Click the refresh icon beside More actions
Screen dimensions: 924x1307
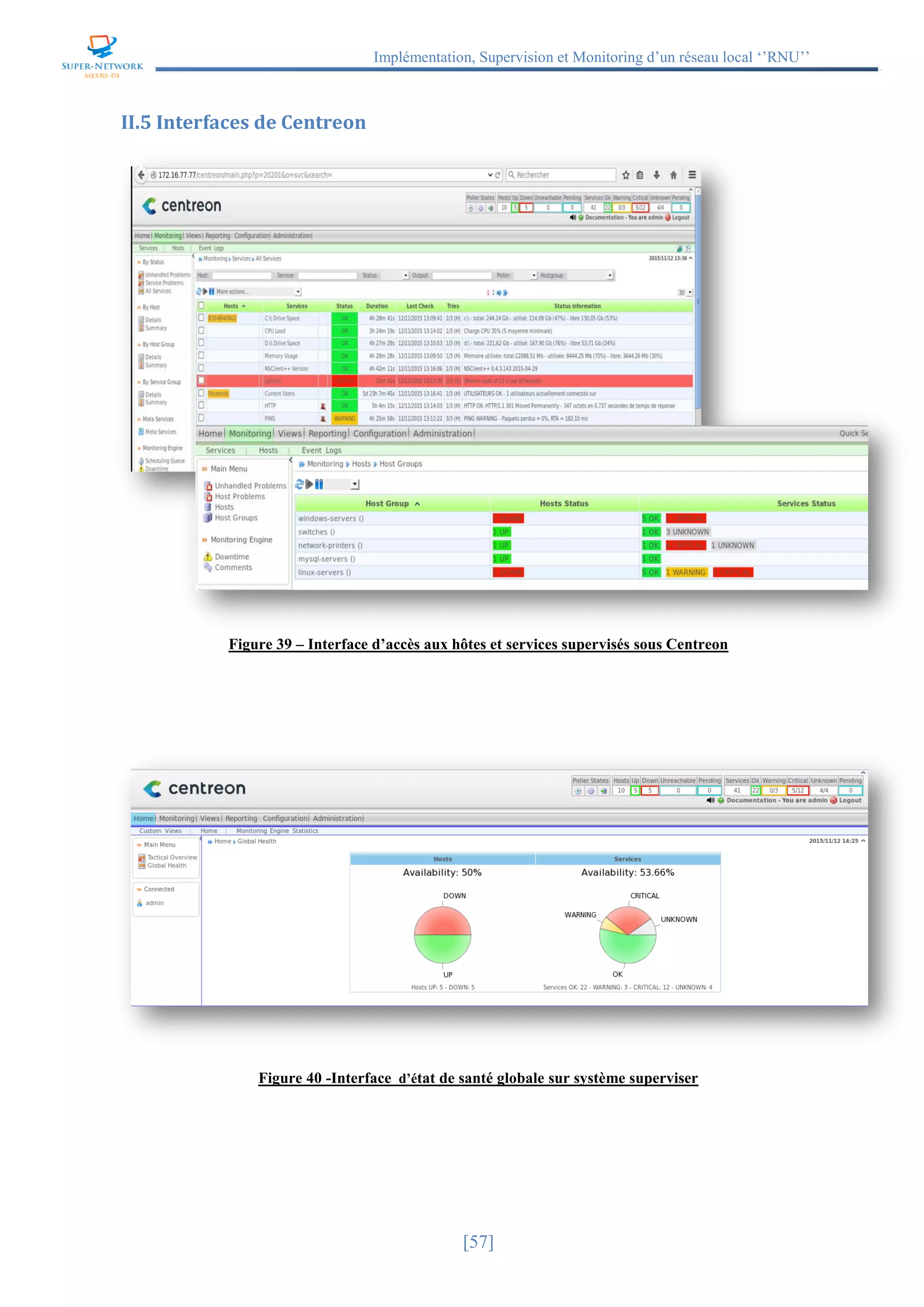point(199,292)
